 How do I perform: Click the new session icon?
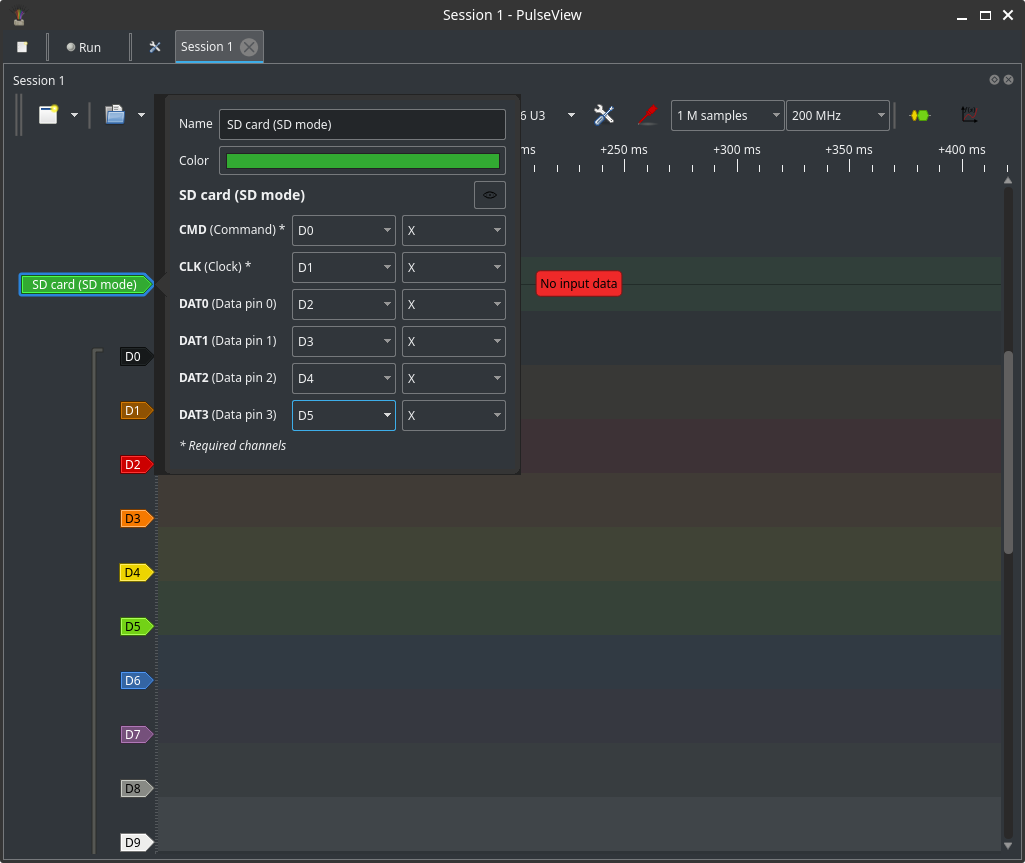point(49,115)
